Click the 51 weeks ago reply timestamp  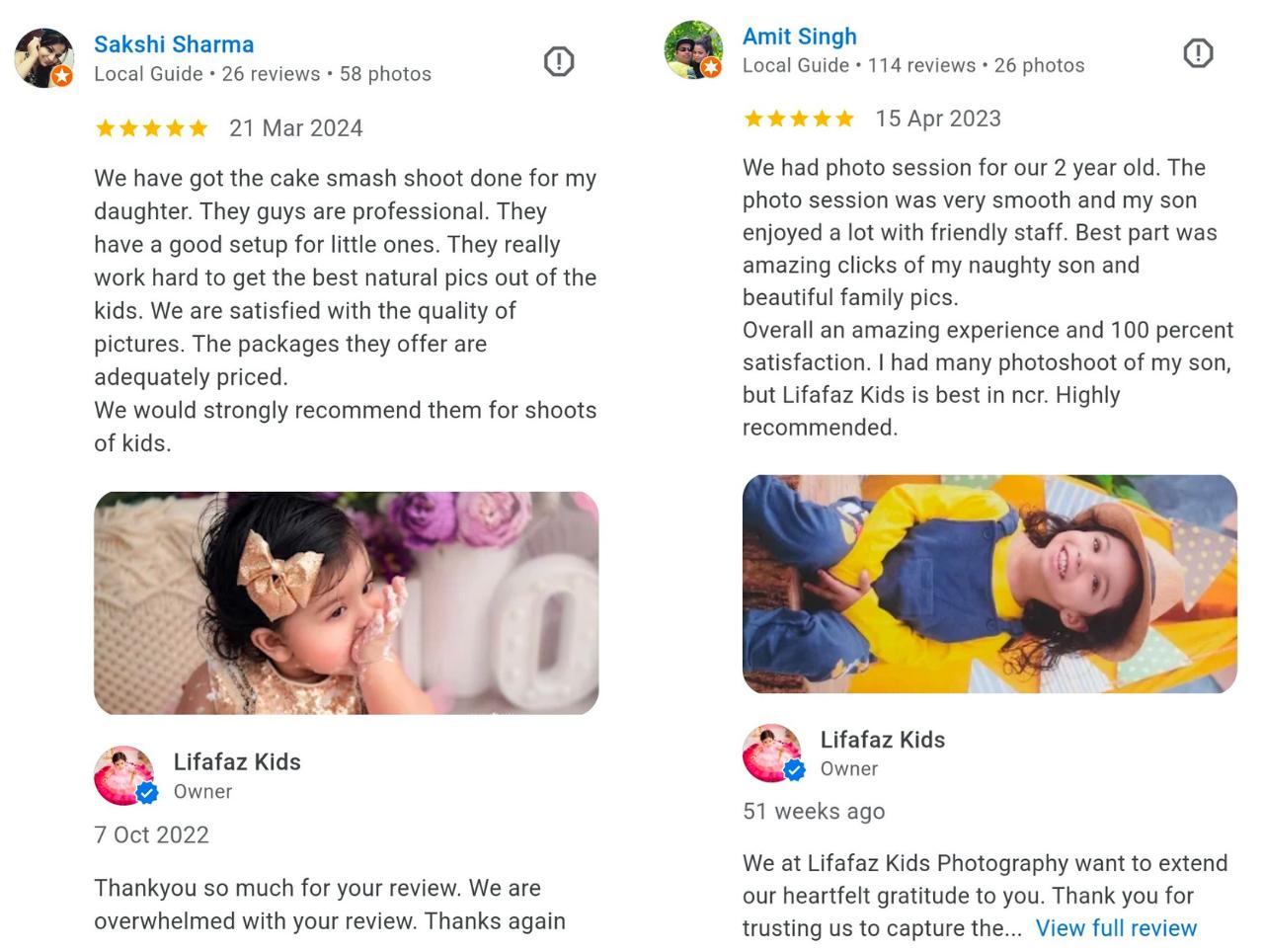point(814,812)
